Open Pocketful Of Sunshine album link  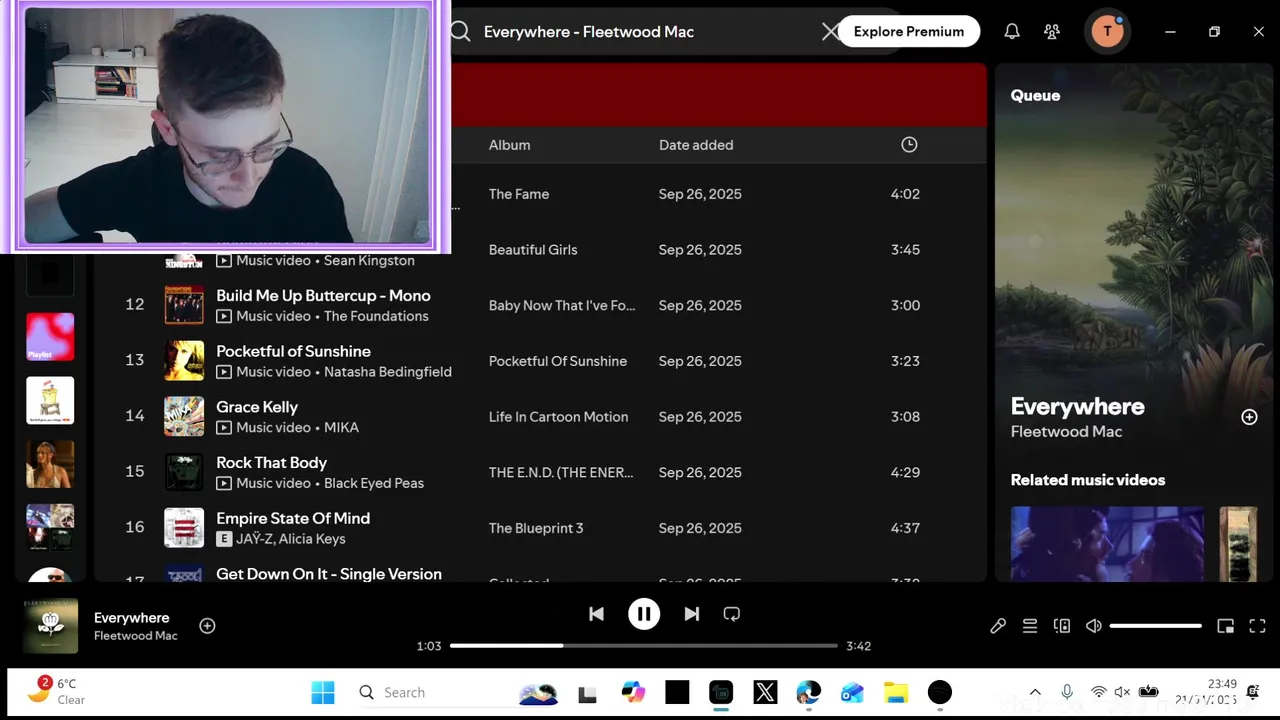557,361
